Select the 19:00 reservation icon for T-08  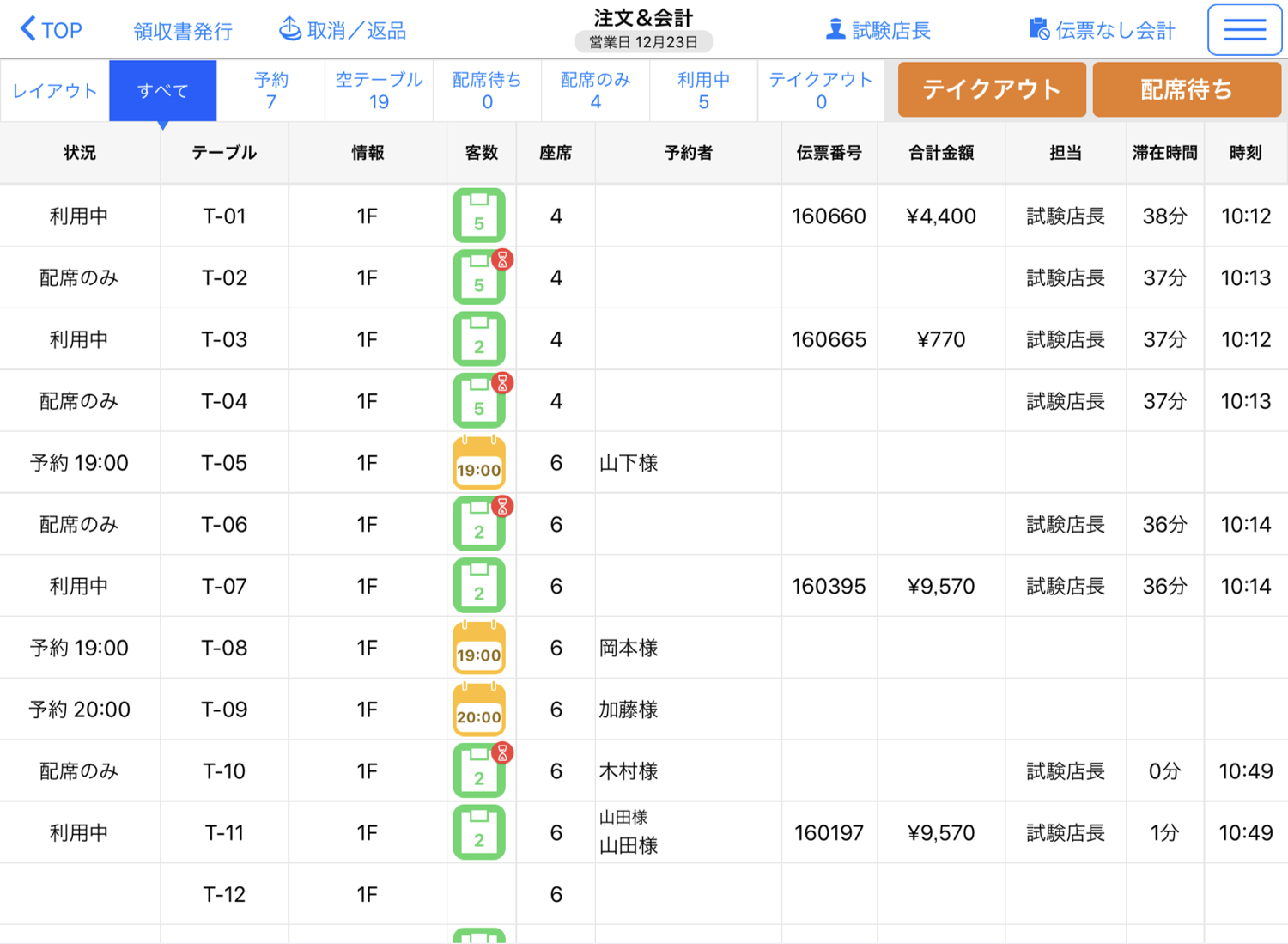pos(478,648)
